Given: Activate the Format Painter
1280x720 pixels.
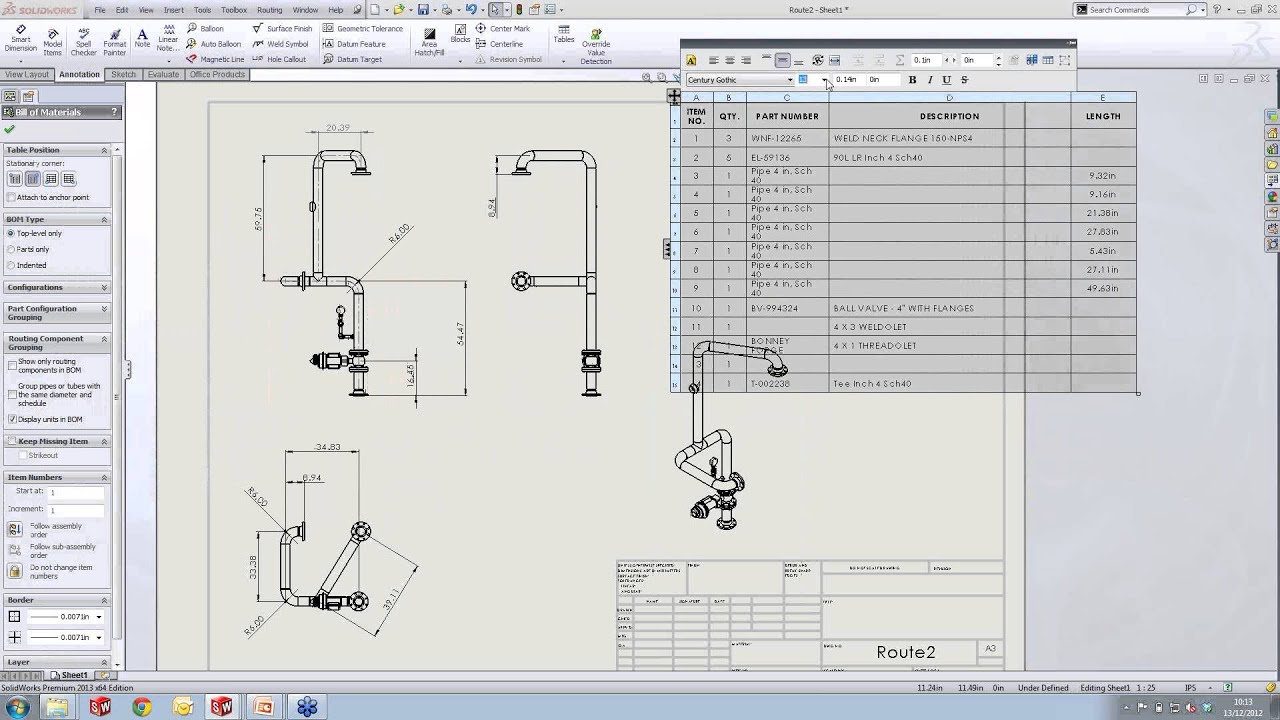Looking at the screenshot, I should coord(114,40).
